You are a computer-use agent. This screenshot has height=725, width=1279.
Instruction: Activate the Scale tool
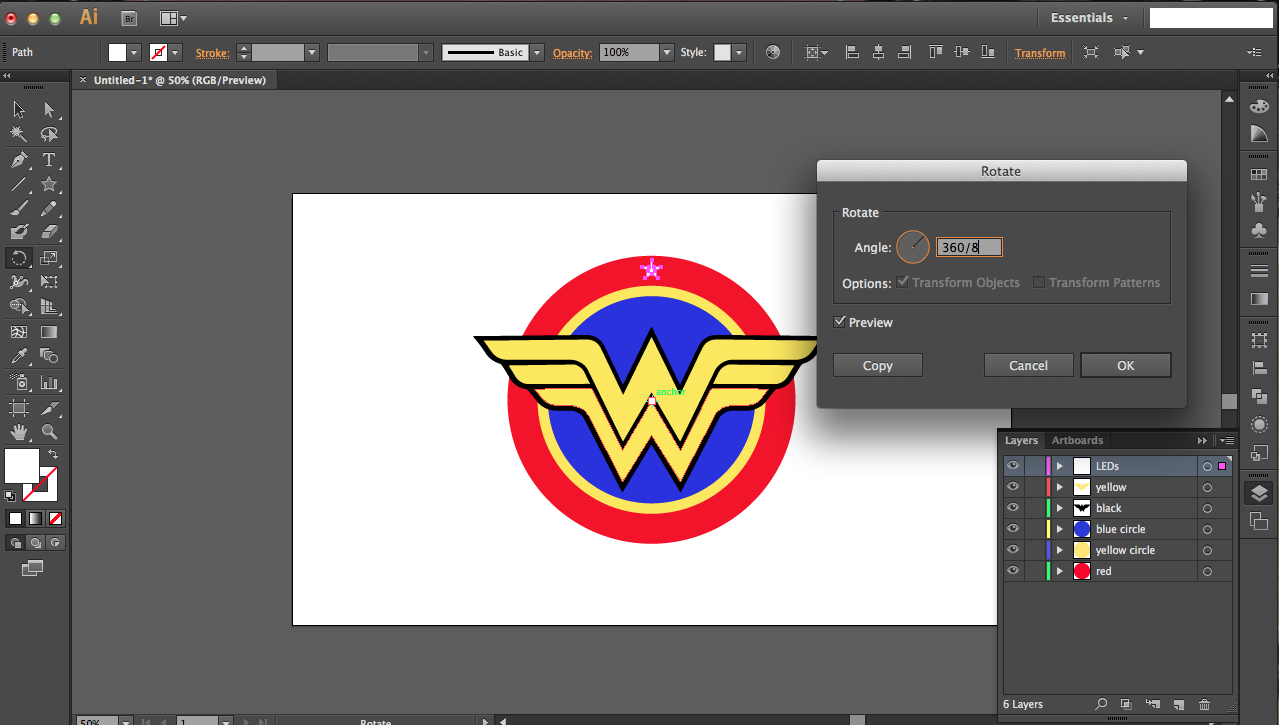tap(49, 258)
